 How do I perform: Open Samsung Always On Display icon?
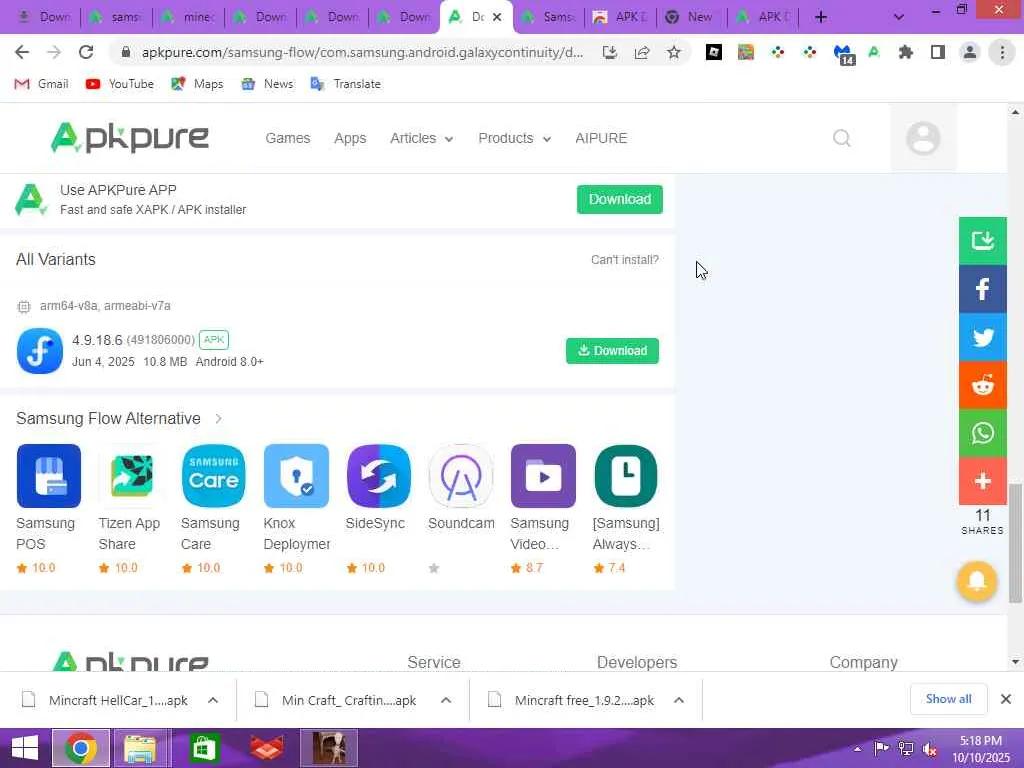click(626, 476)
